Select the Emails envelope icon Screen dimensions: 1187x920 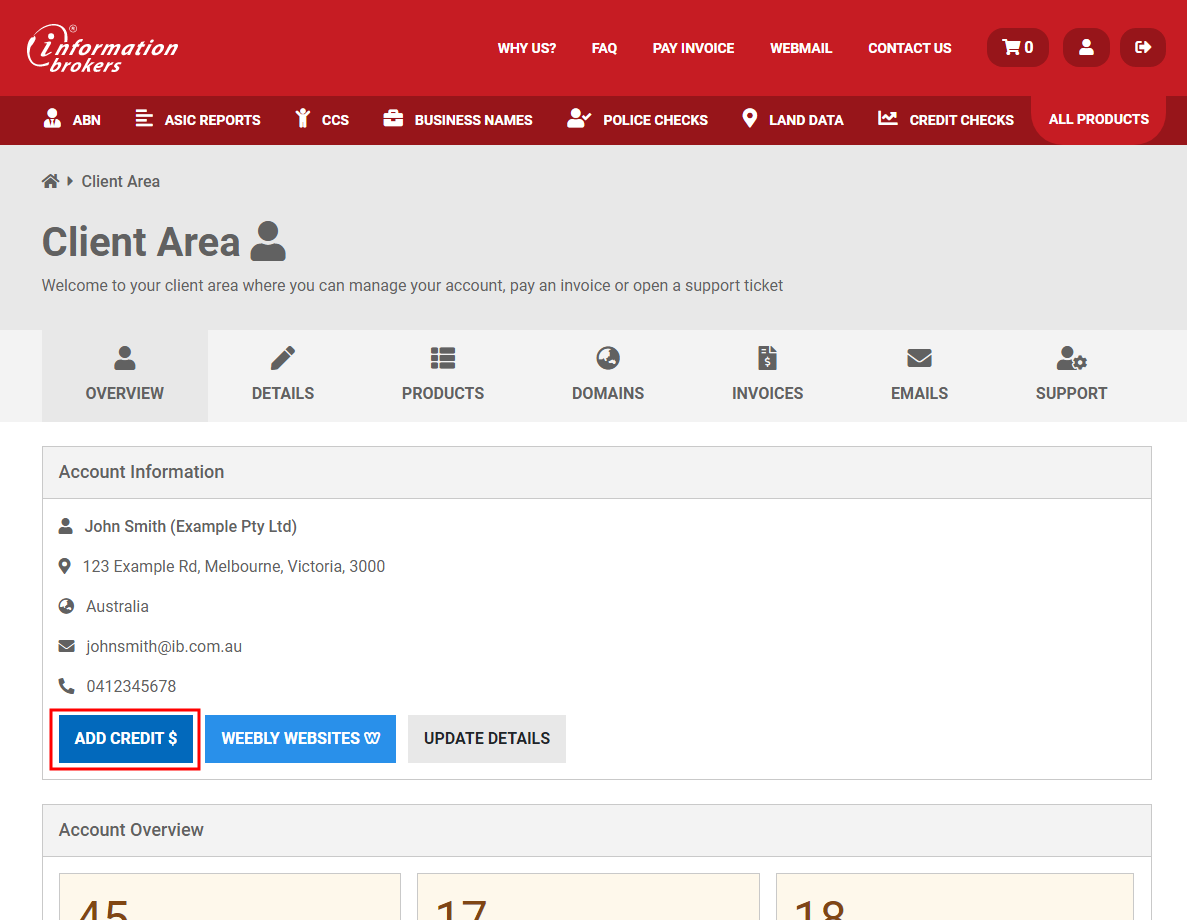(x=919, y=358)
